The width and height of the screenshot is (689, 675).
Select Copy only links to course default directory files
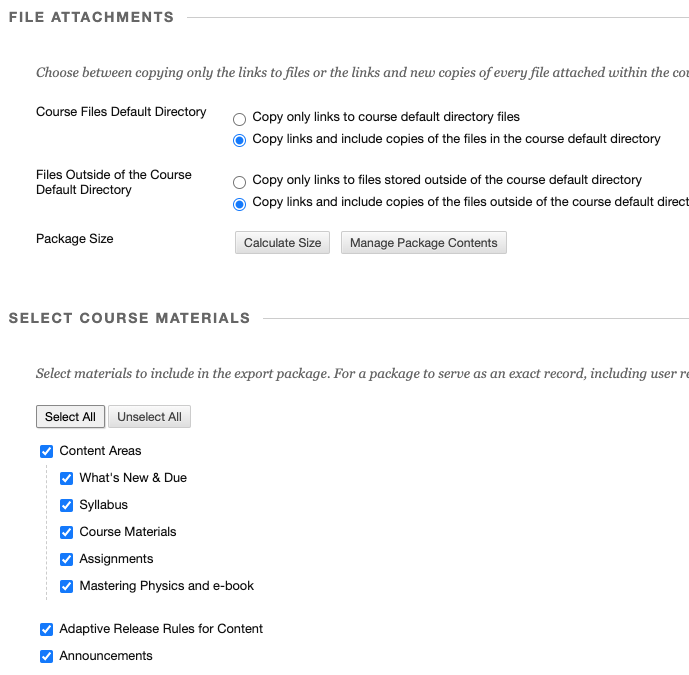click(x=239, y=118)
